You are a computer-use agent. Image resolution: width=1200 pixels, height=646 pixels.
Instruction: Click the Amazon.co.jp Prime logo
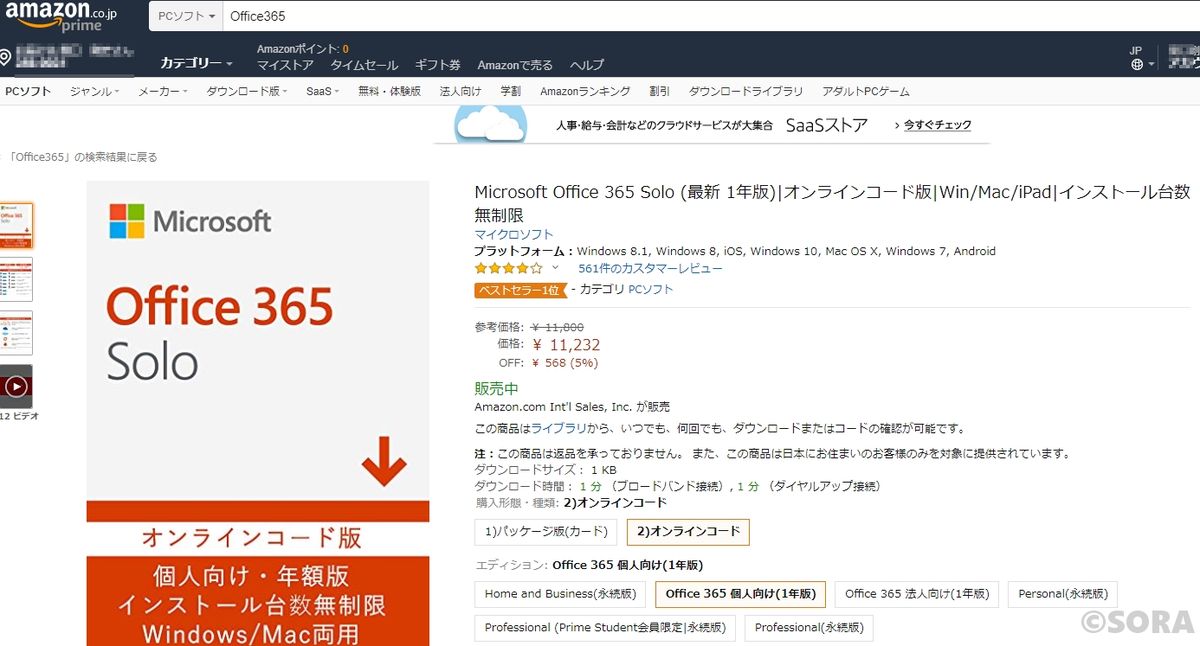58,16
